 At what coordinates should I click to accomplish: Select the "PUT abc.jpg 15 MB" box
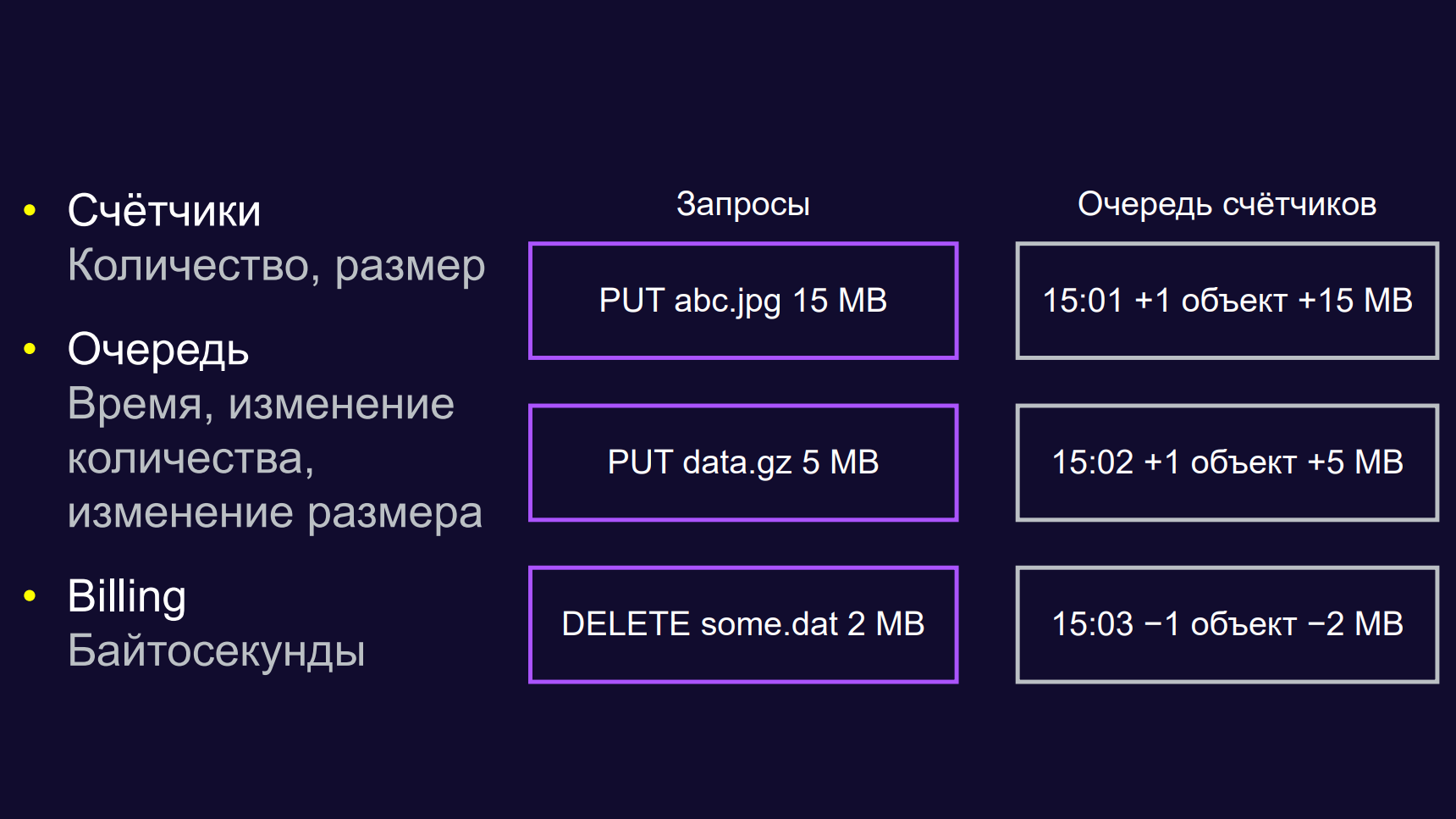pyautogui.click(x=742, y=301)
